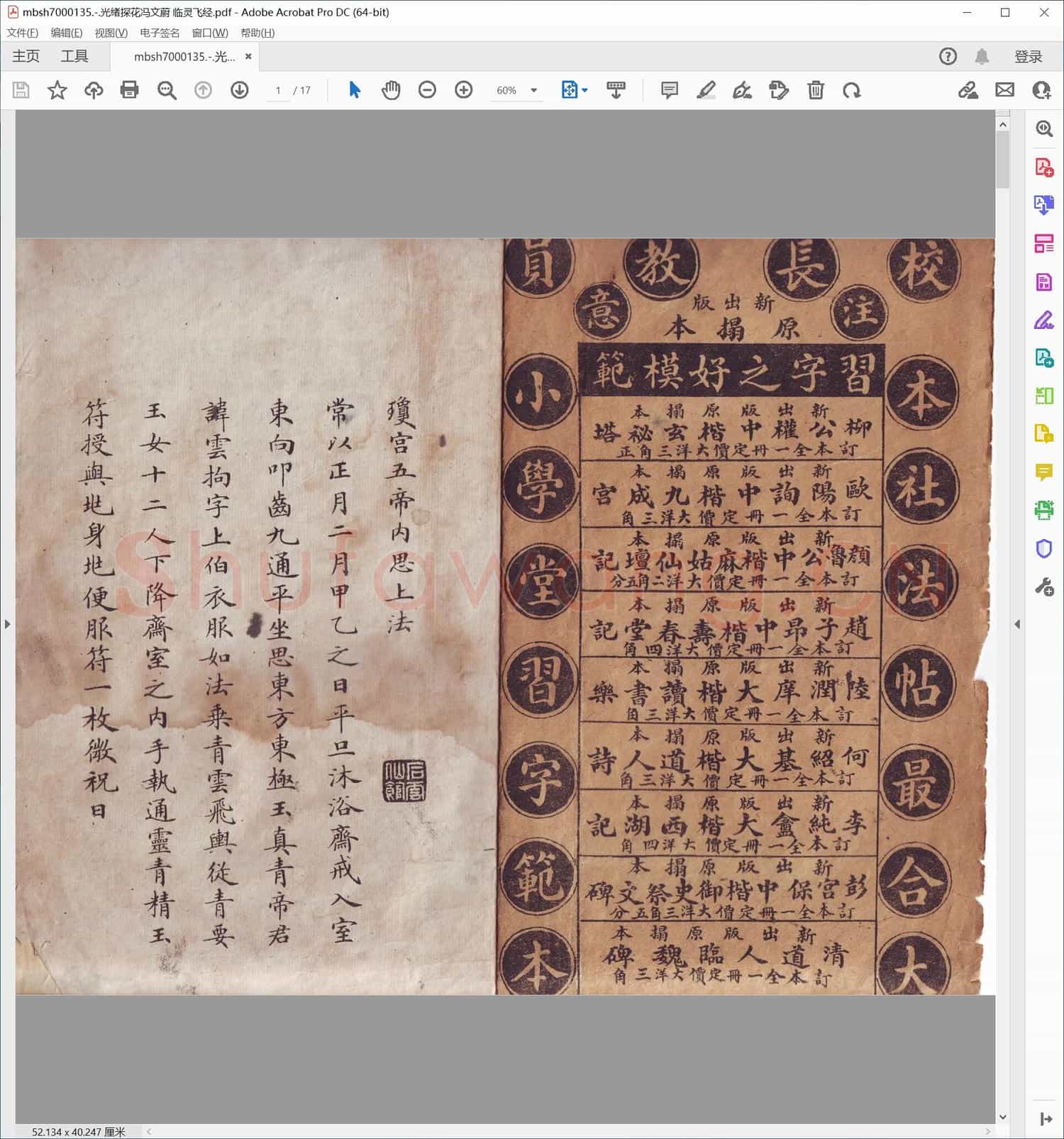Select the Hand pan tool
The width and height of the screenshot is (1064, 1139).
pyautogui.click(x=391, y=90)
